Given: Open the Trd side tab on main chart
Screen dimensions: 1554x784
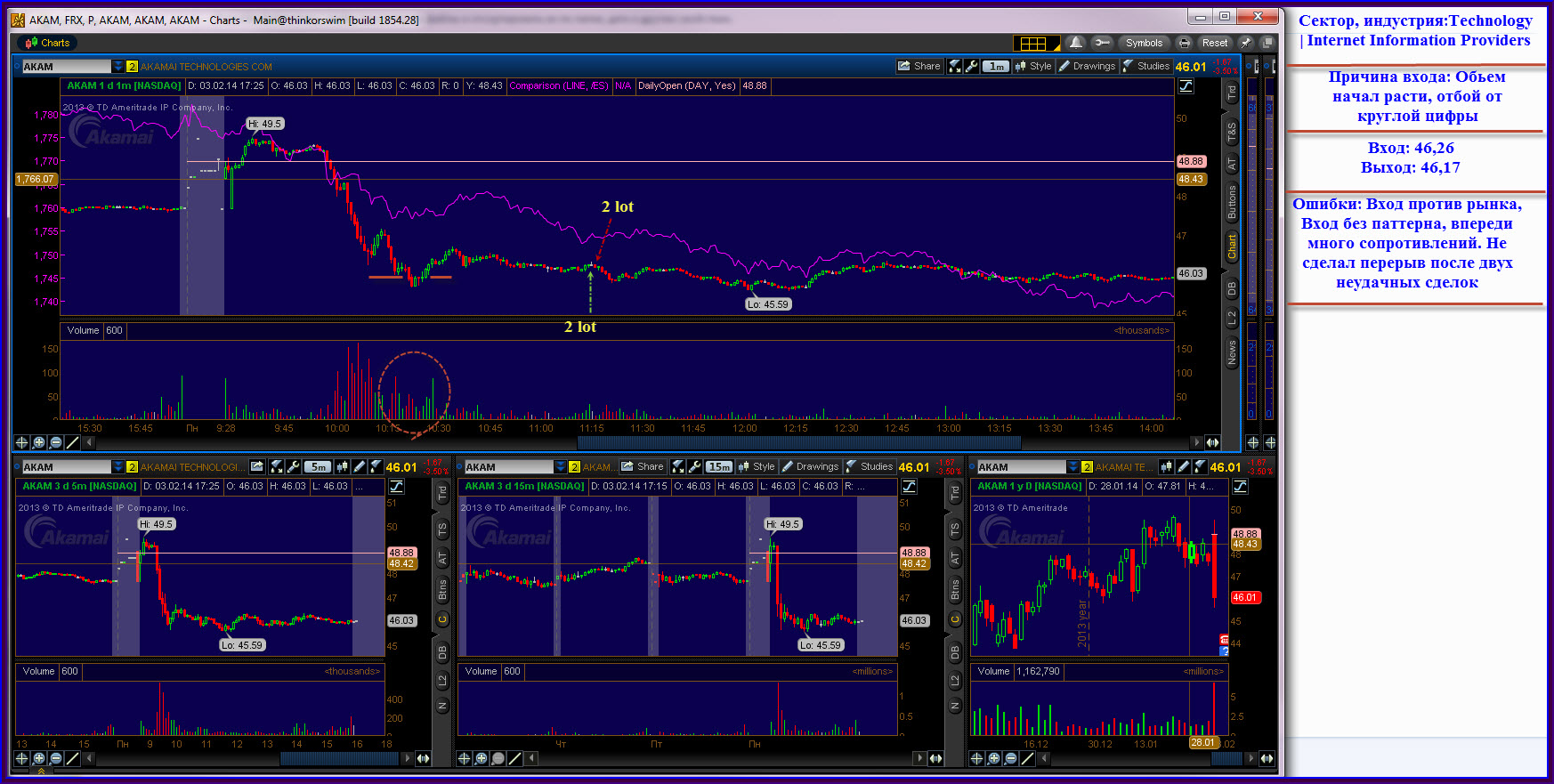Looking at the screenshot, I should 1232,93.
